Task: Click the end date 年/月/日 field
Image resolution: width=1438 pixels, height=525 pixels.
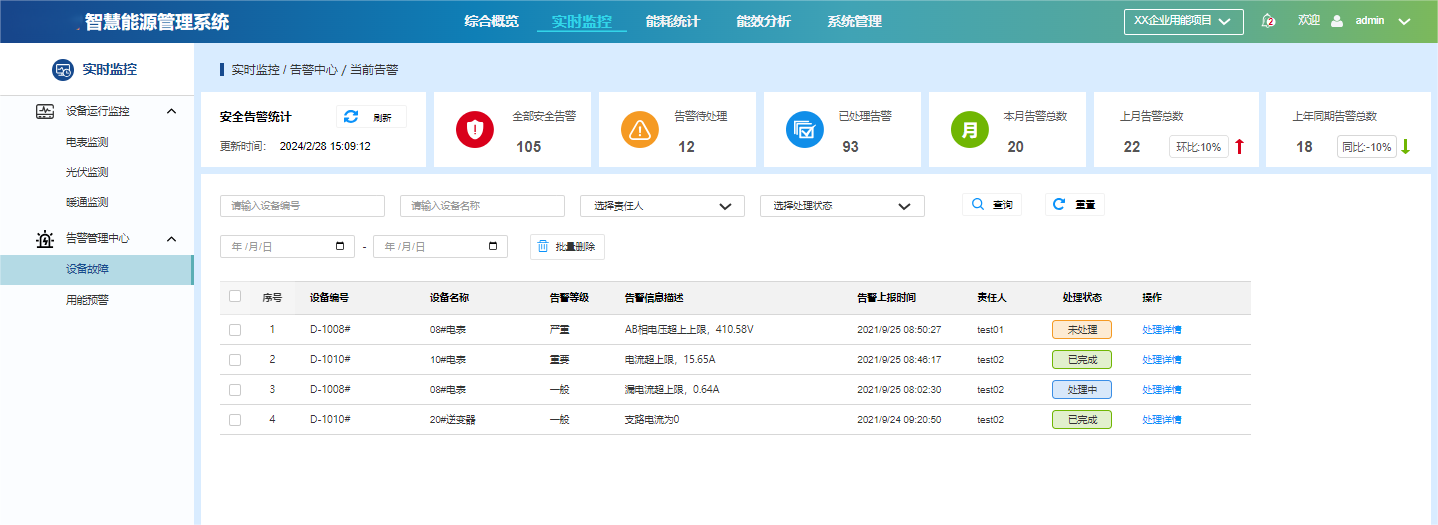Action: click(440, 246)
